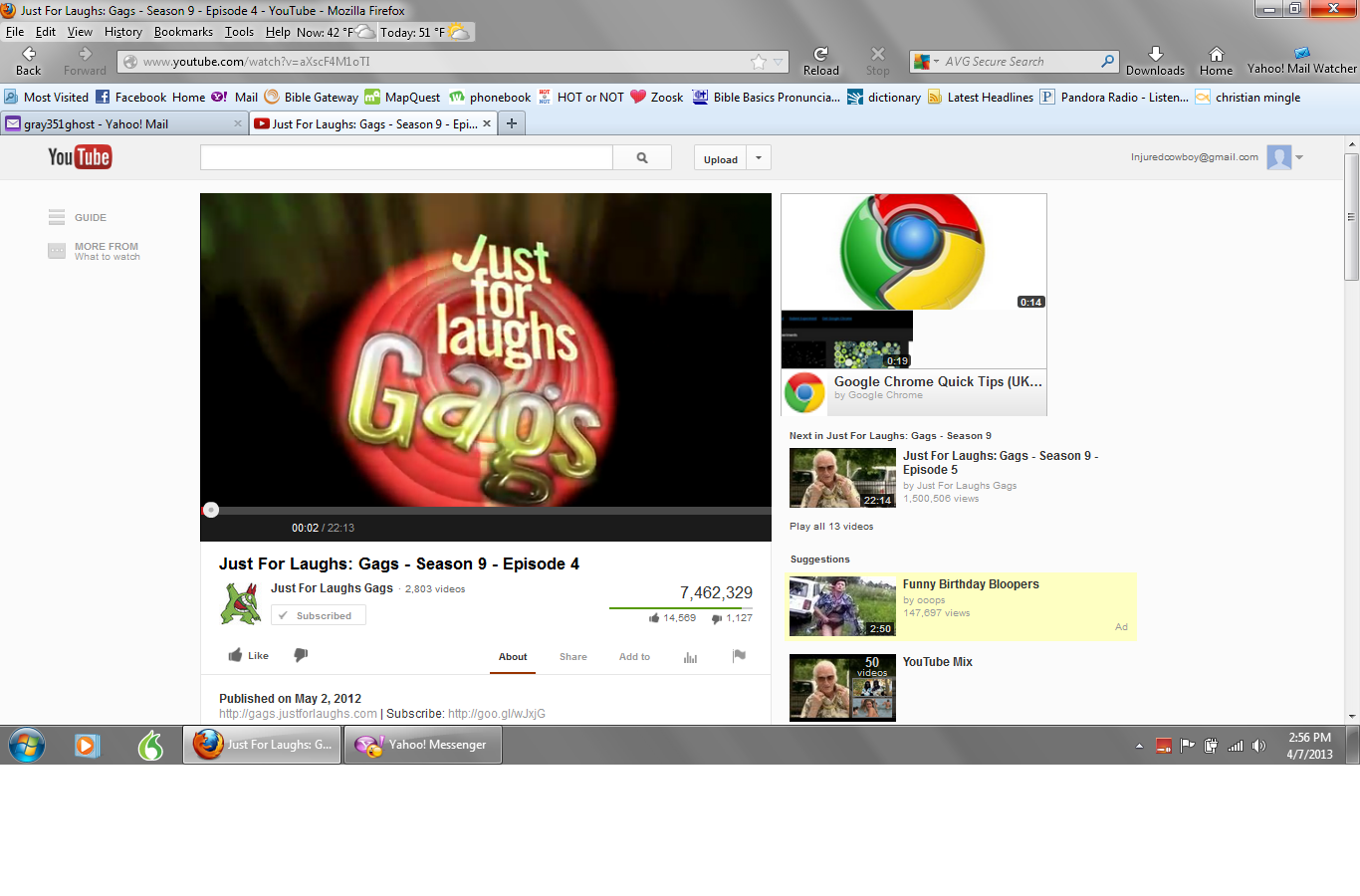Screen dimensions: 1360x896
Task: Open the GUIDE sidebar
Action: [x=78, y=217]
